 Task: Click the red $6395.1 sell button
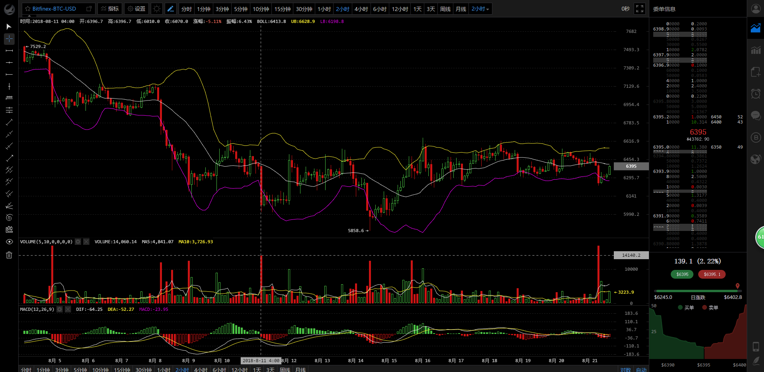(x=711, y=274)
